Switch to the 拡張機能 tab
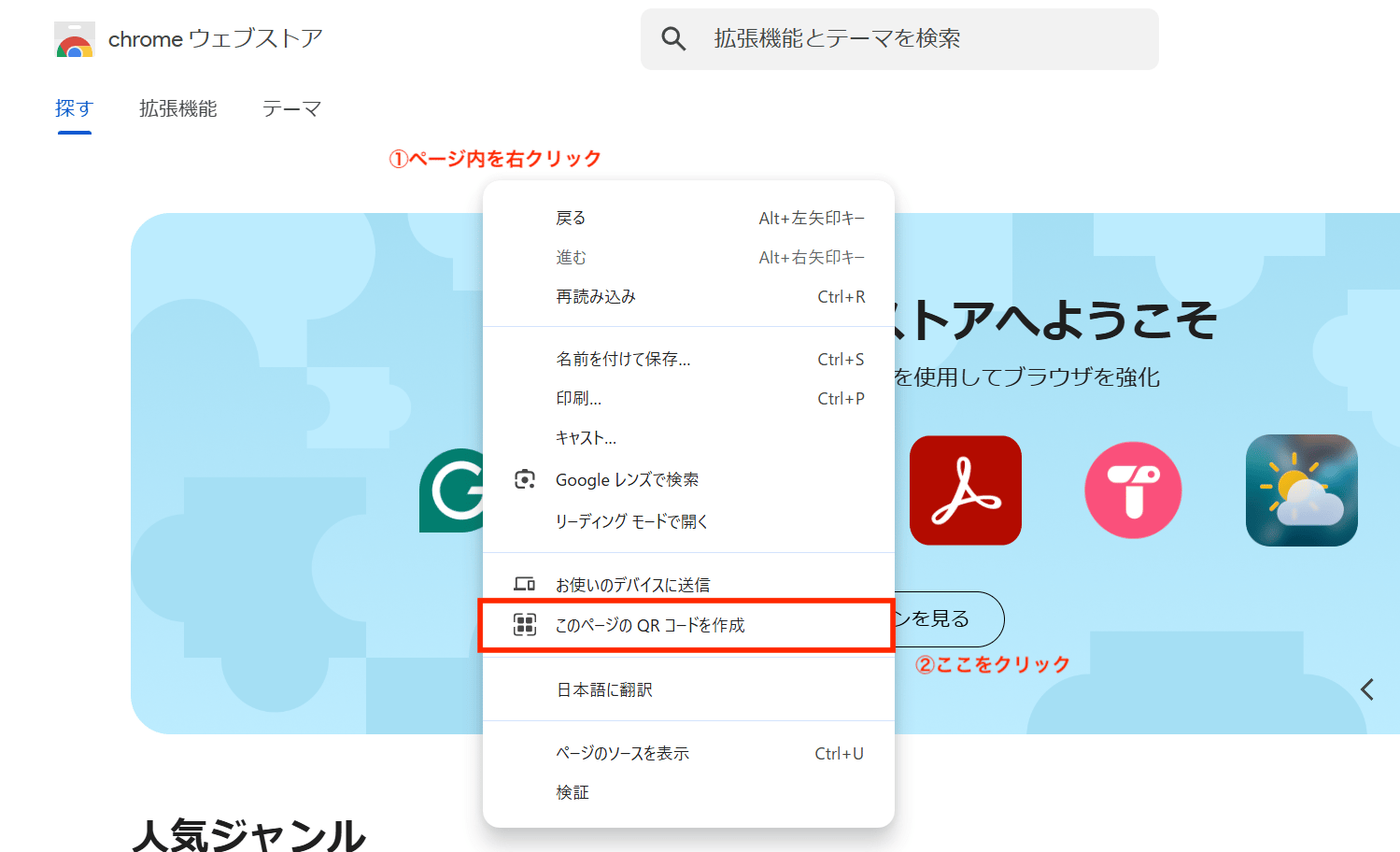The image size is (1400, 852). (x=177, y=108)
